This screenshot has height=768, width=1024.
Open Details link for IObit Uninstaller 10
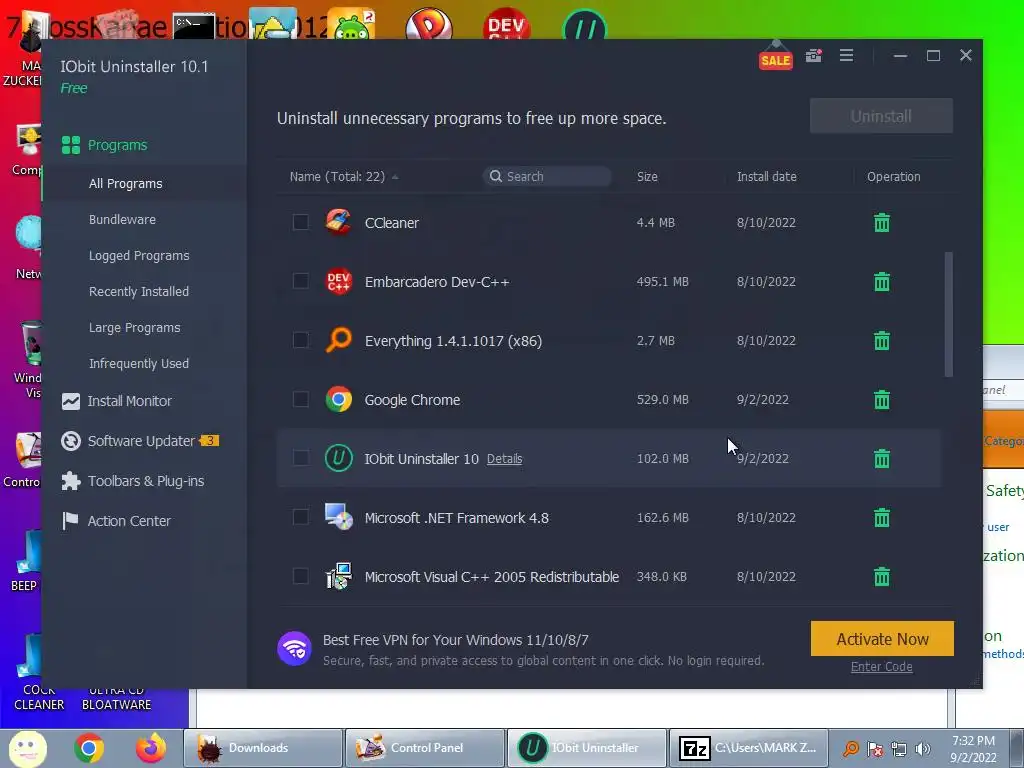504,458
